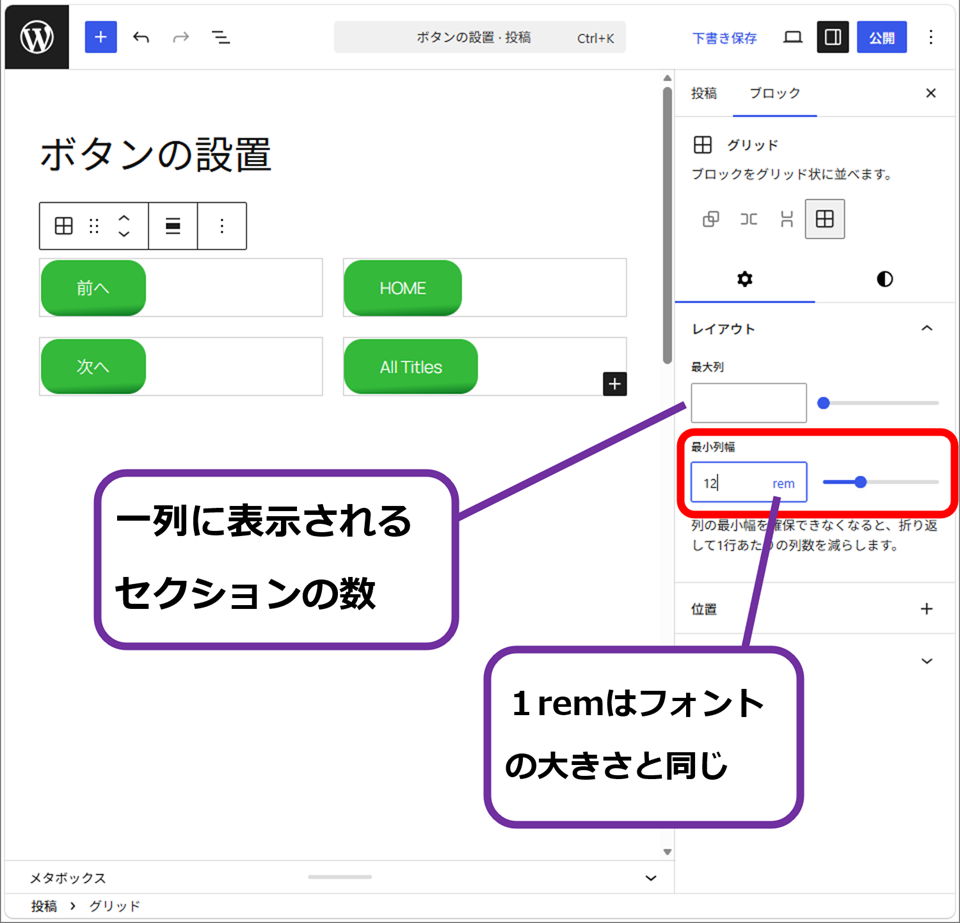Image resolution: width=960 pixels, height=923 pixels.
Task: Switch to the 投稿 tab
Action: pos(704,93)
